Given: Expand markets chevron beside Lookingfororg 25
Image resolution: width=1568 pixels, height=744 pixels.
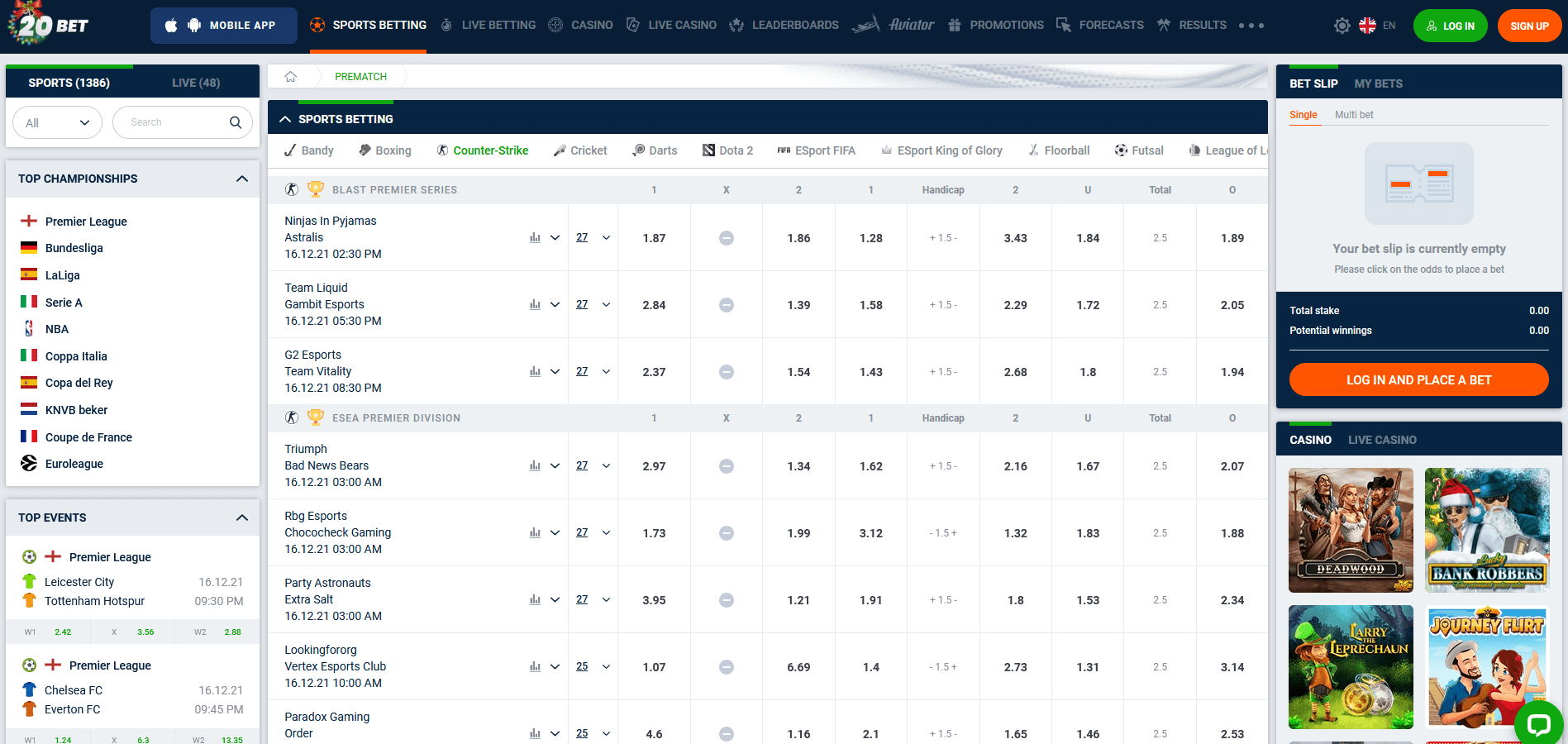Looking at the screenshot, I should click(607, 667).
